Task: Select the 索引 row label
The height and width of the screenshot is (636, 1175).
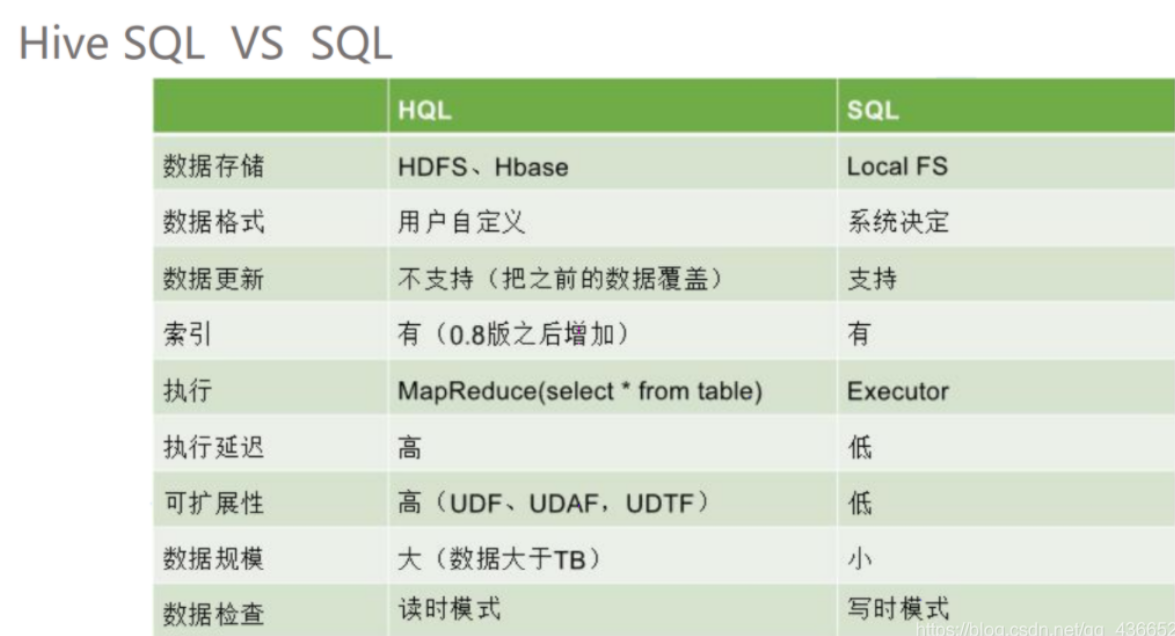Action: click(x=187, y=333)
